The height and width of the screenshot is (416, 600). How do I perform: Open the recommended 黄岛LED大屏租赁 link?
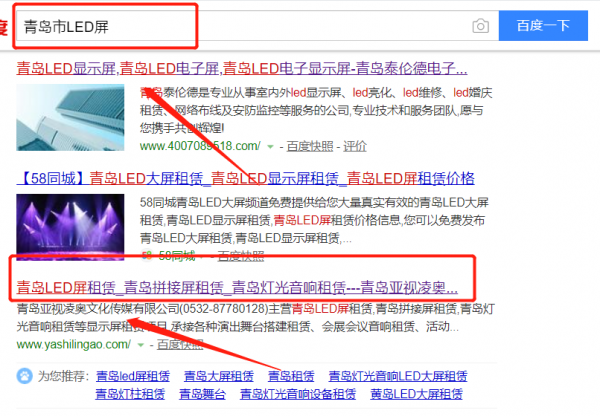pyautogui.click(x=416, y=394)
